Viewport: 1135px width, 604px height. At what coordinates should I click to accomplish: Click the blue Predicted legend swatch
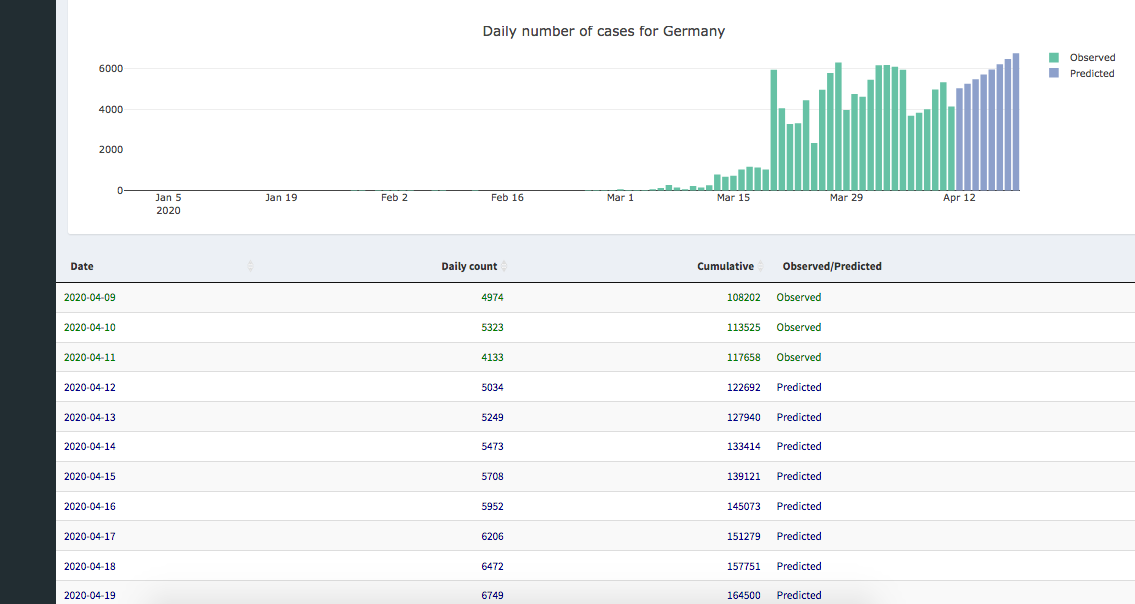(x=1054, y=74)
